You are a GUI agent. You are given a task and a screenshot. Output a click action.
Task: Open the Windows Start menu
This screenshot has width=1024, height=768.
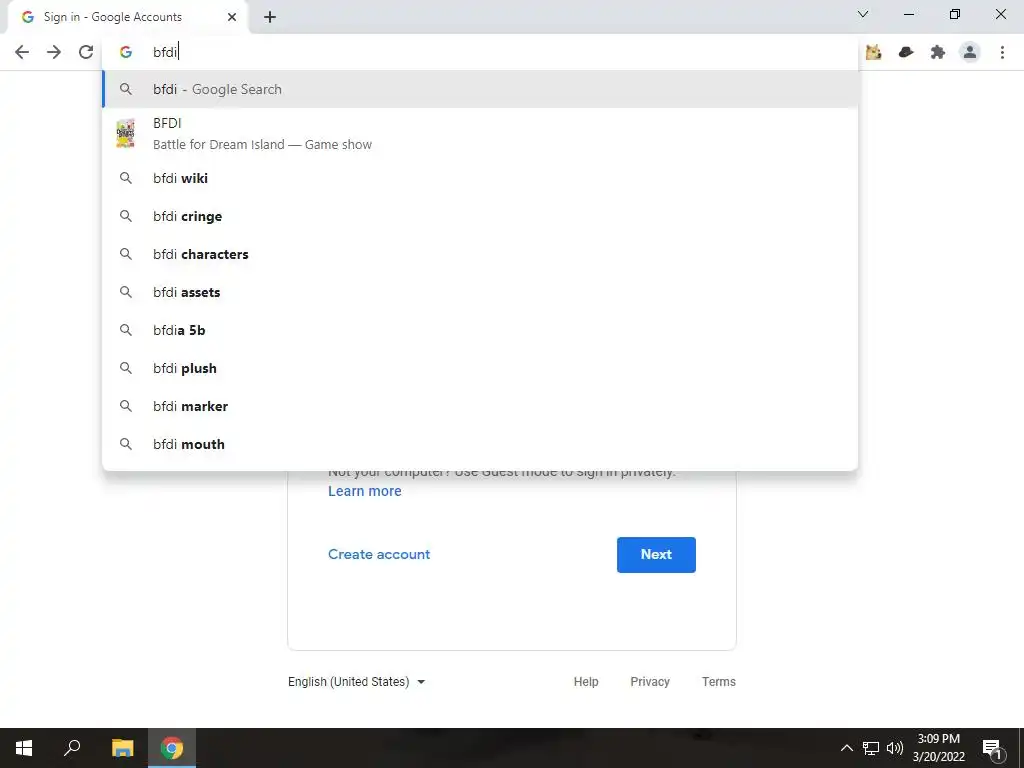[x=24, y=748]
